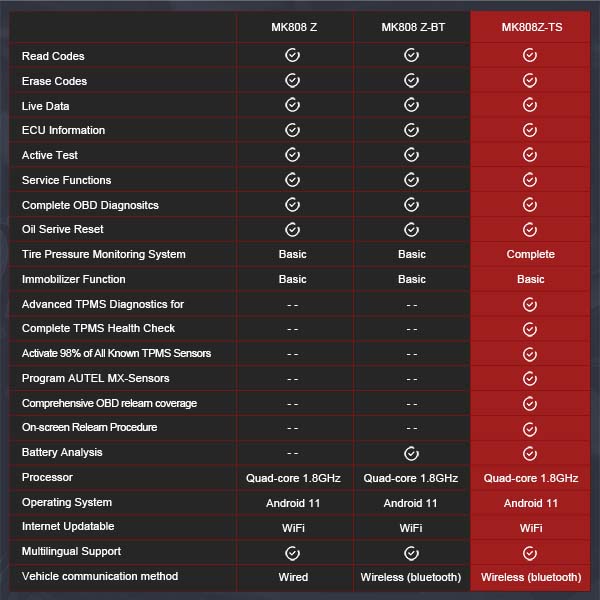Select the MK808 Z column header
The width and height of the screenshot is (600, 600).
294,28
